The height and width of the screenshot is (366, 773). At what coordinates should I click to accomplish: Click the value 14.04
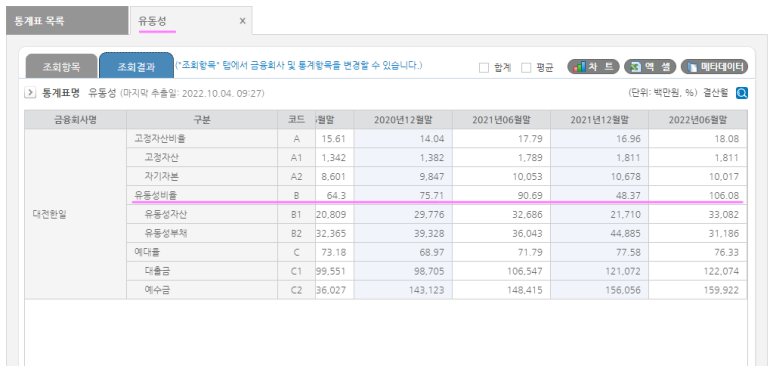coord(432,139)
